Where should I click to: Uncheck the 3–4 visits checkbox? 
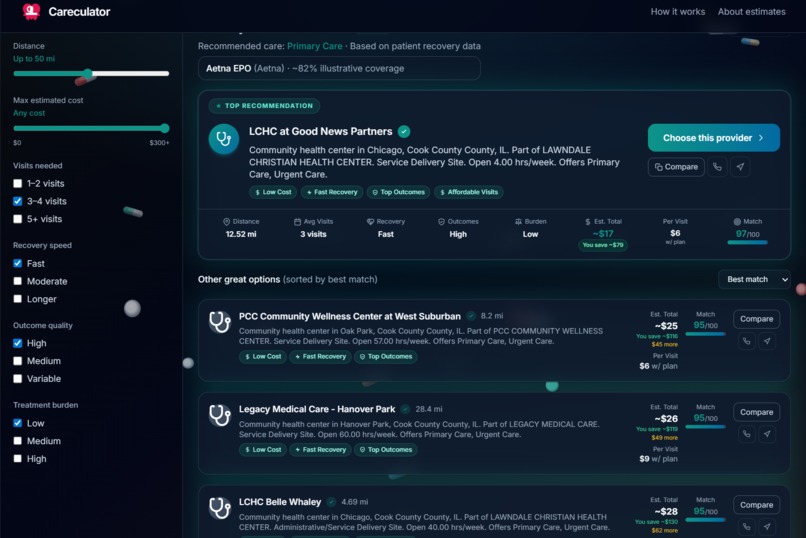tap(17, 201)
